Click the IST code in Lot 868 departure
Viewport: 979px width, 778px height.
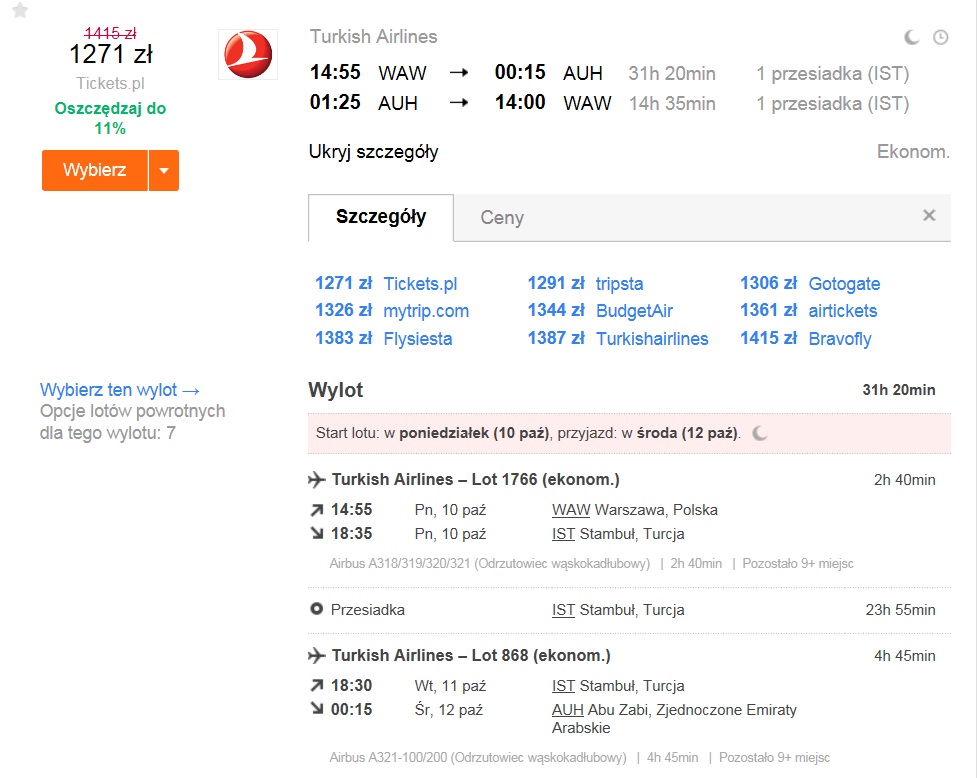tap(563, 686)
